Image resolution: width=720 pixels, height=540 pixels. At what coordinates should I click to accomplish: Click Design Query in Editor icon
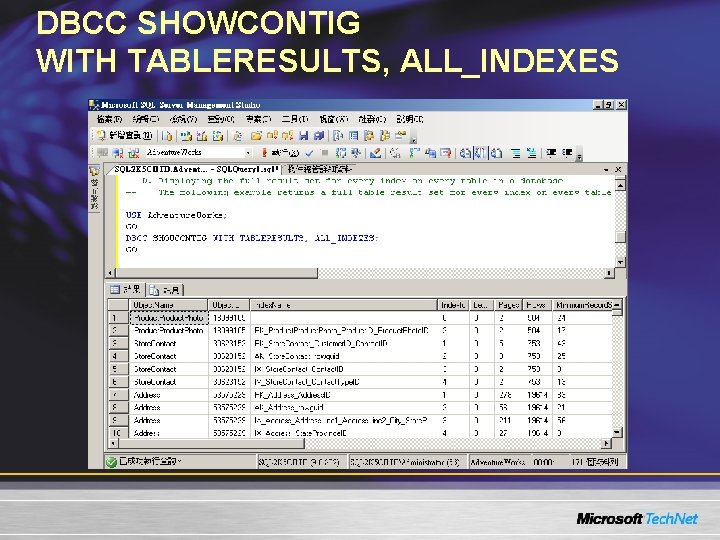click(x=375, y=152)
